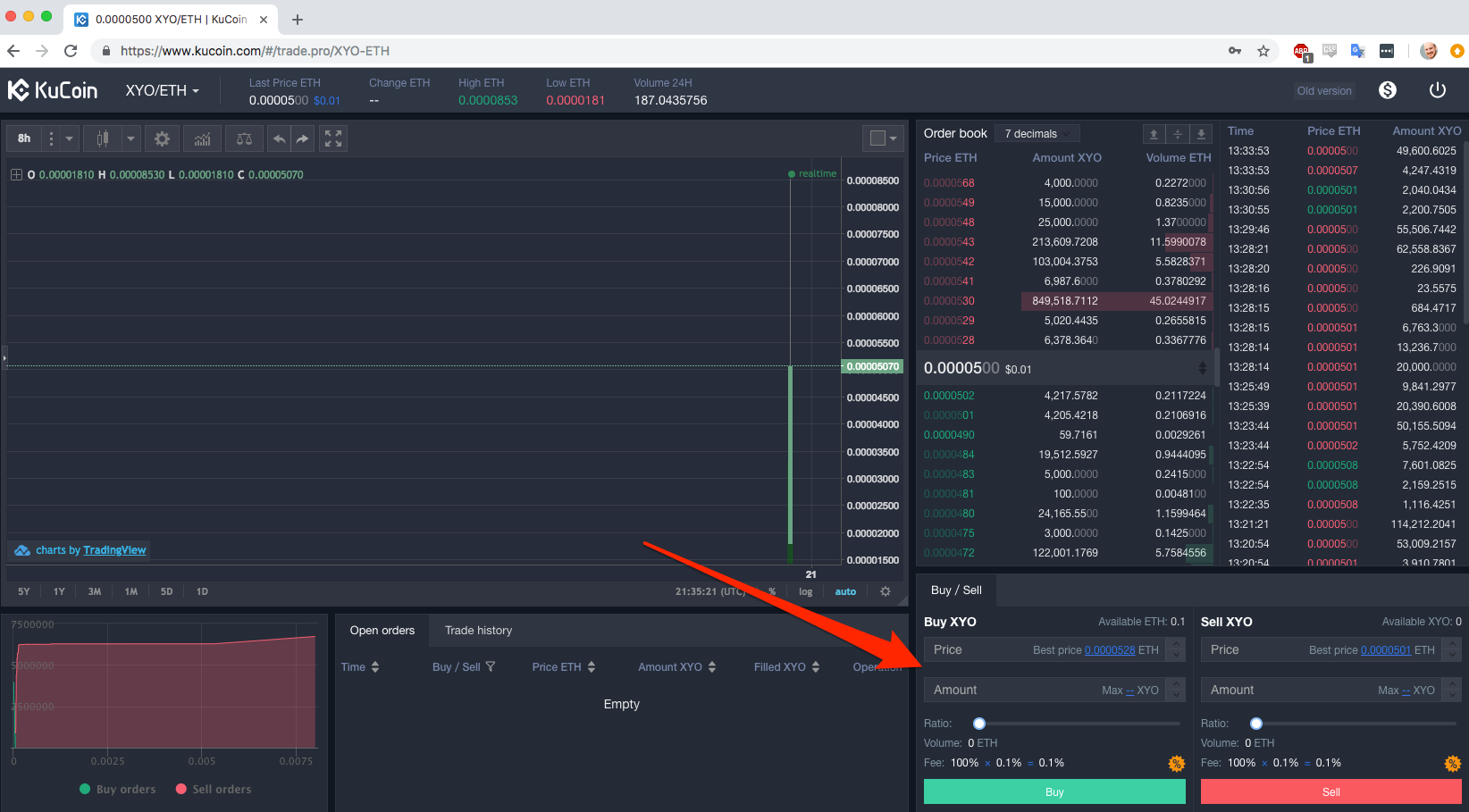
Task: Switch the price axis to log scale
Action: [x=805, y=590]
